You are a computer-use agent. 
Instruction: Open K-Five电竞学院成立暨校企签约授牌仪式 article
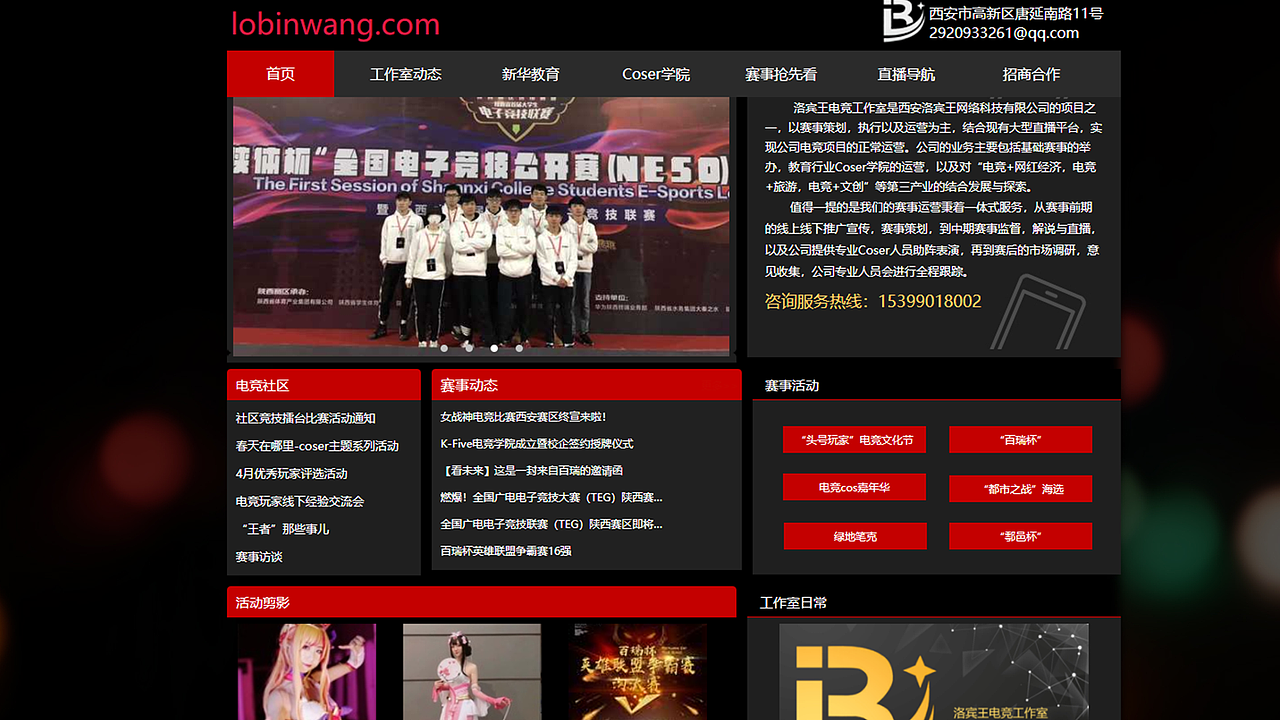point(537,444)
